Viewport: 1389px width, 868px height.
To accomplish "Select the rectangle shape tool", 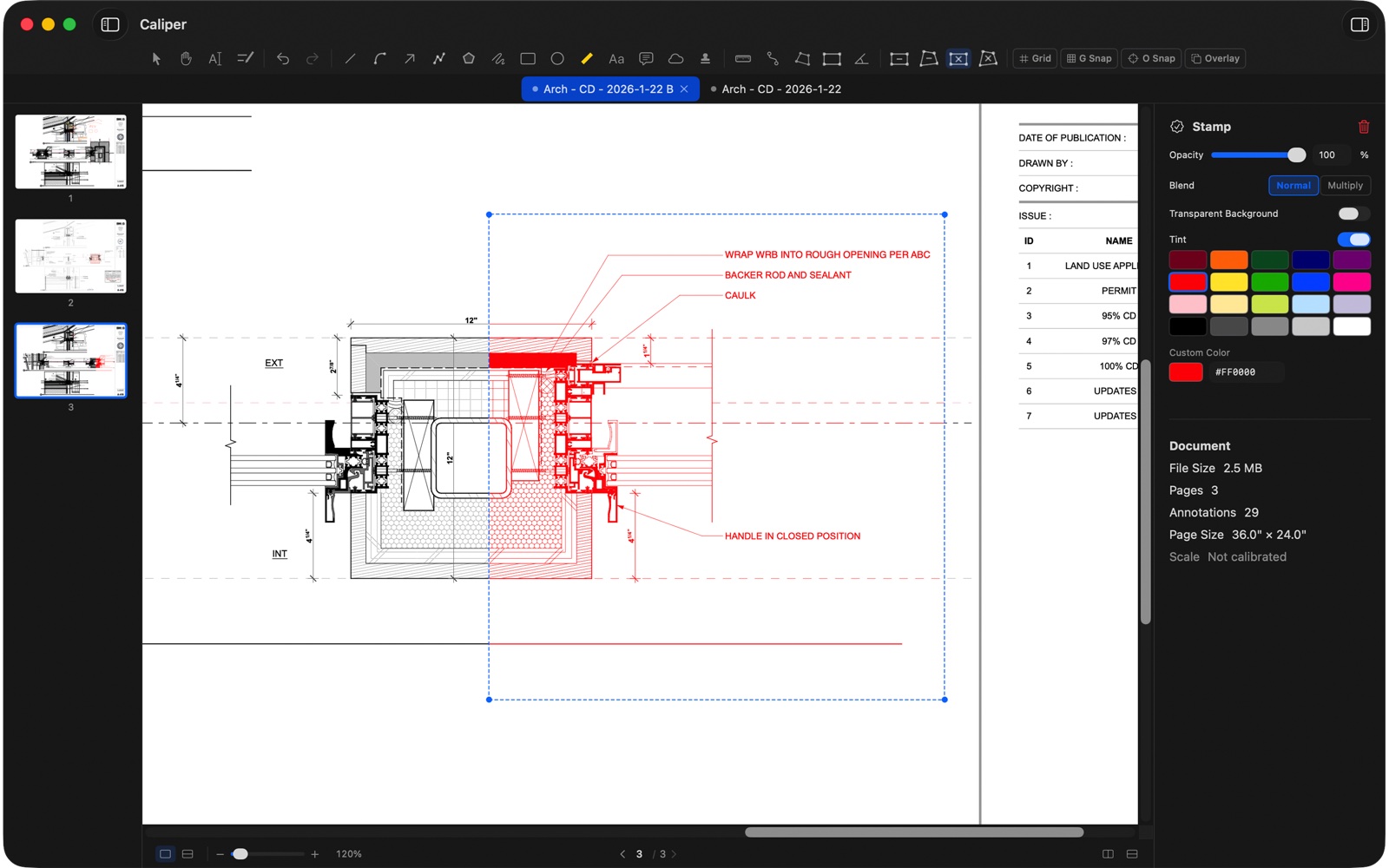I will click(x=528, y=59).
